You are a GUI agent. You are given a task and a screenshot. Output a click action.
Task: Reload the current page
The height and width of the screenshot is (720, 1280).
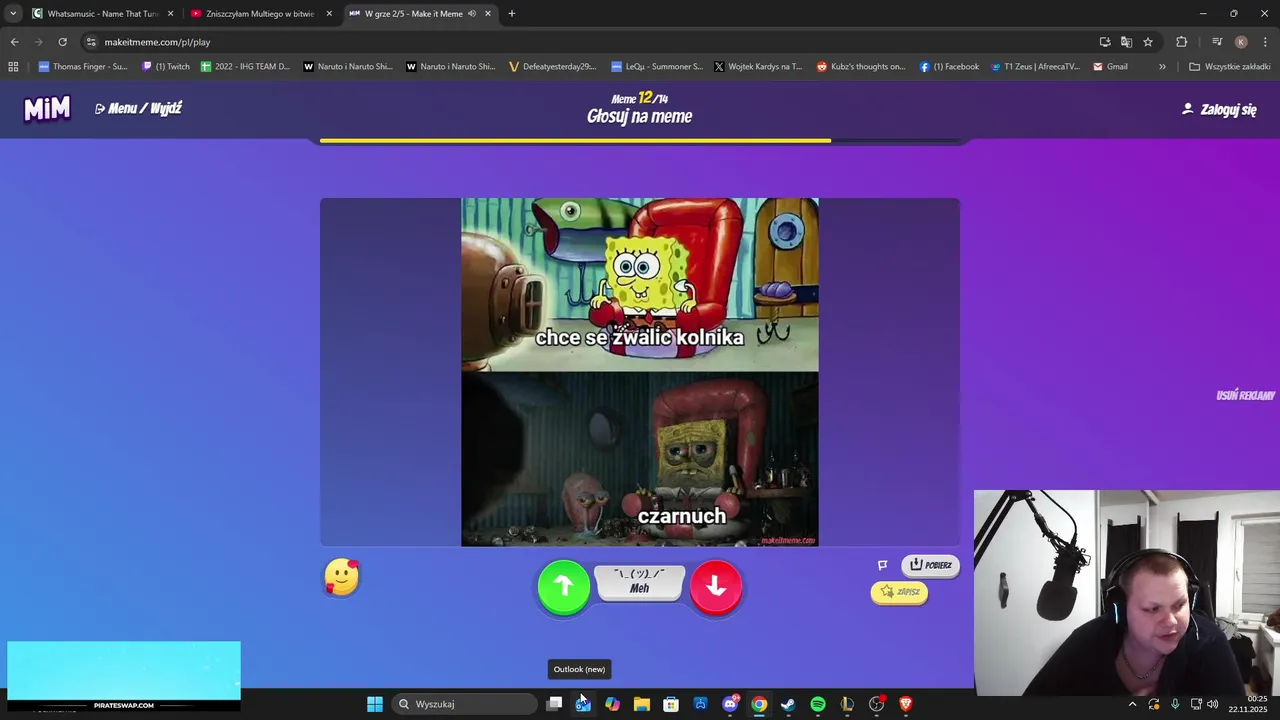coord(62,42)
